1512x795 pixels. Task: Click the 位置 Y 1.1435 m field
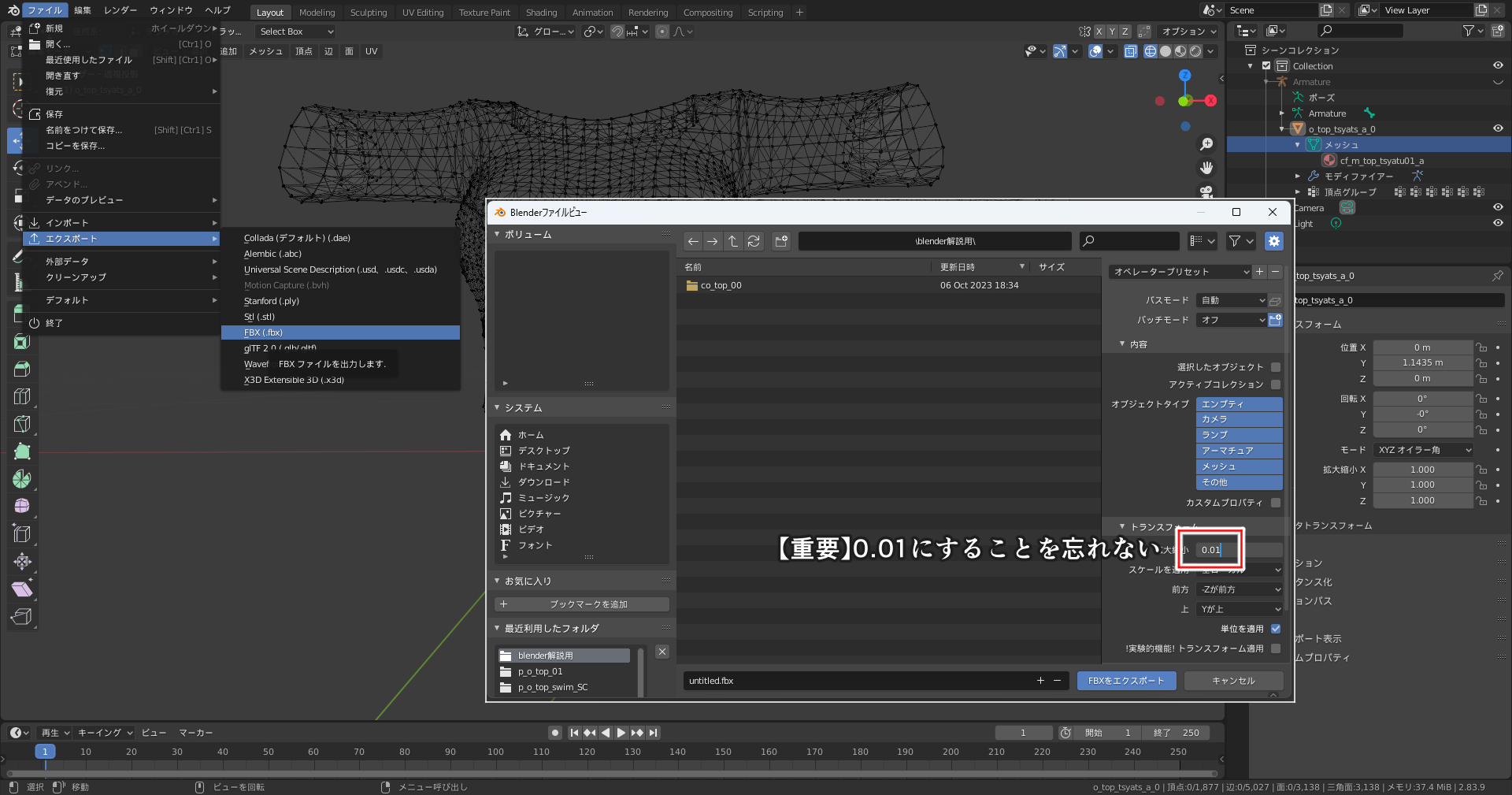[1422, 363]
